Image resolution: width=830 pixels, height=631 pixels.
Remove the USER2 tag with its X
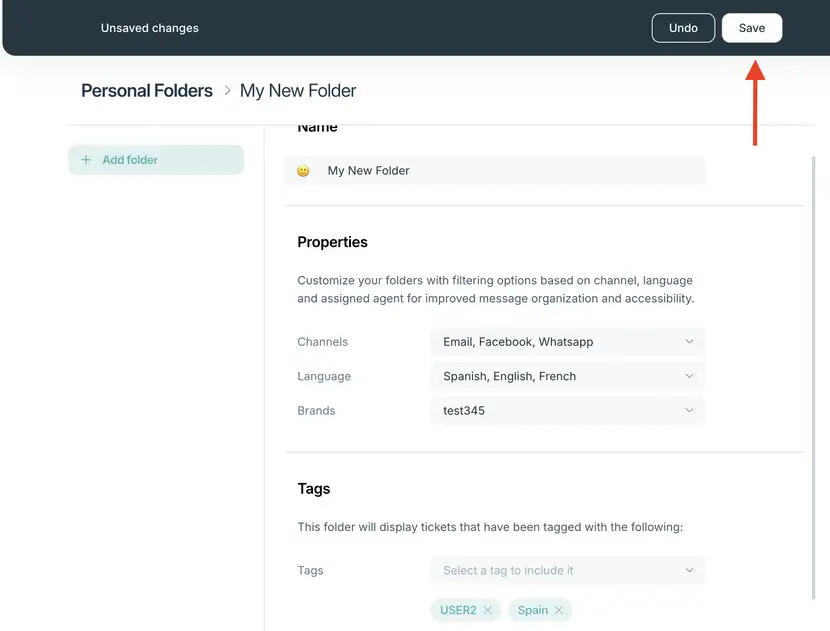pyautogui.click(x=488, y=610)
